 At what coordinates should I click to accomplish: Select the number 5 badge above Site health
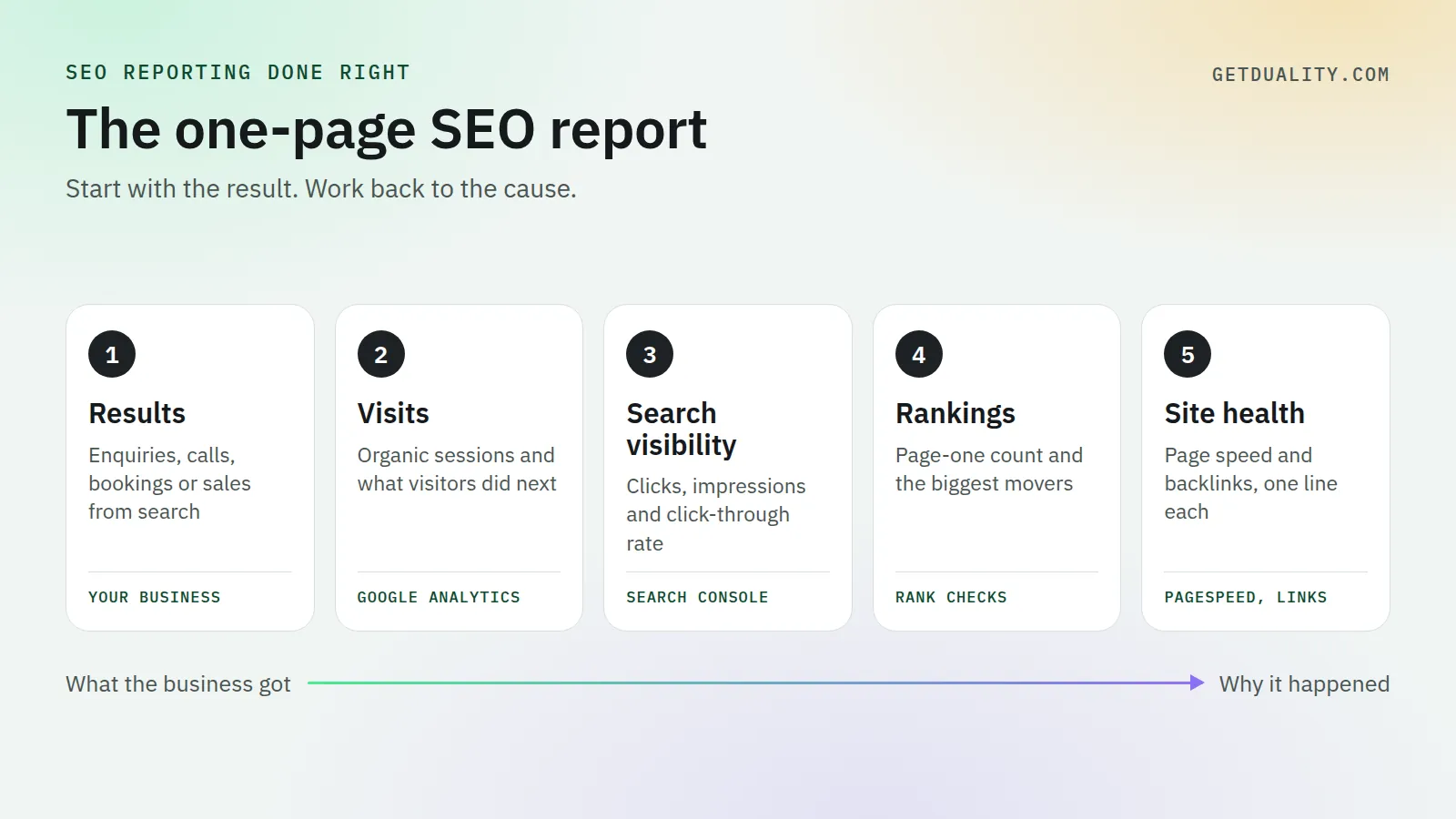point(1188,354)
